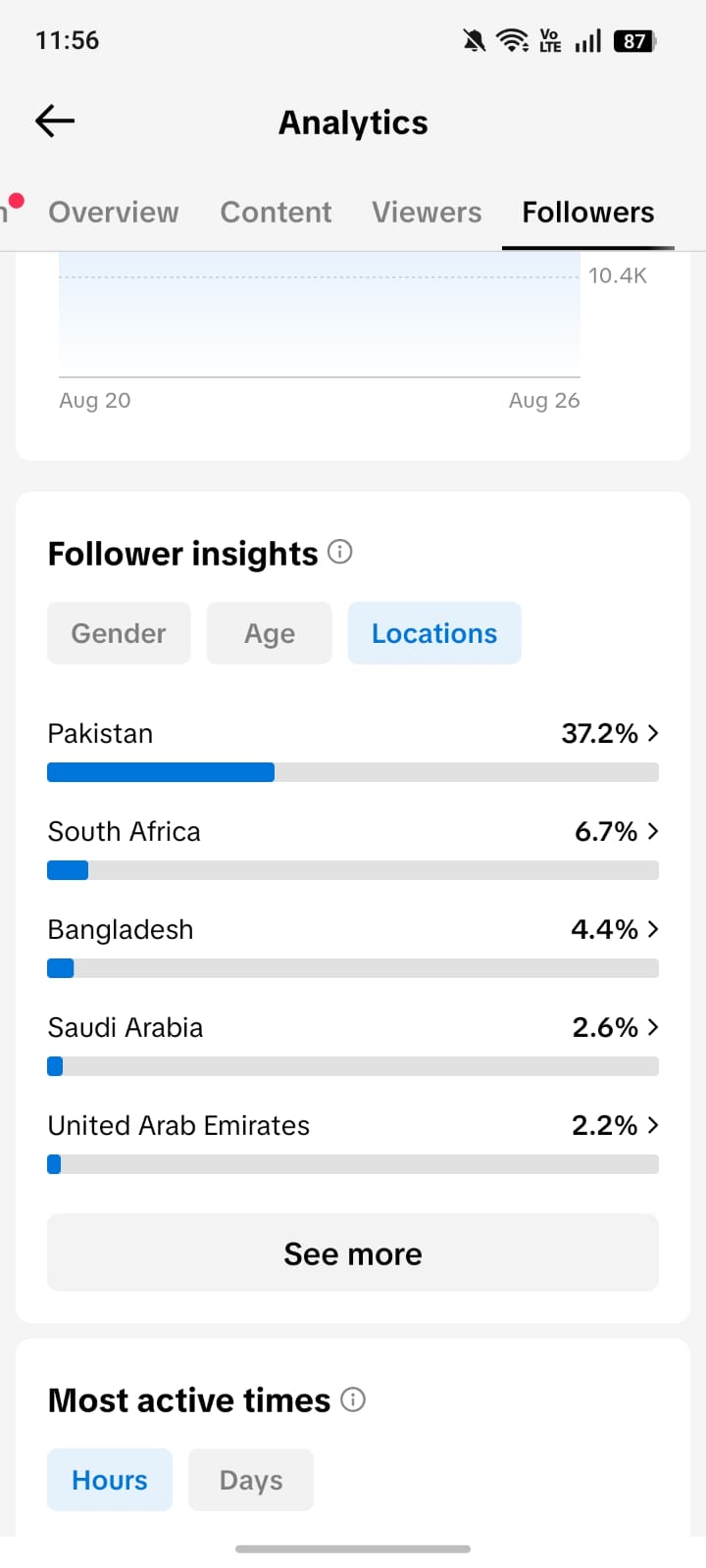This screenshot has height=1568, width=706.
Task: Tap the battery level indicator
Action: pyautogui.click(x=635, y=40)
